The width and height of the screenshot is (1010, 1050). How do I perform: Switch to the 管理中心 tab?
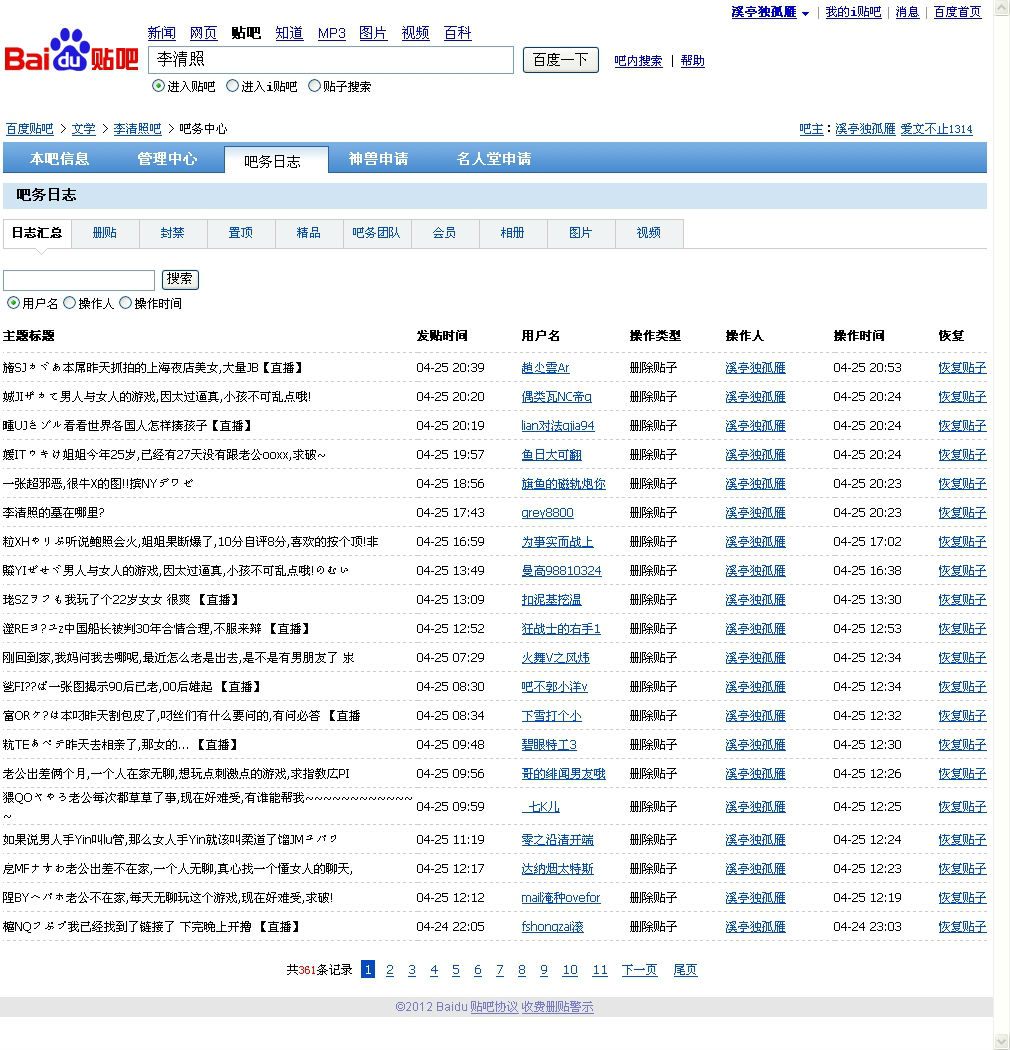(x=167, y=159)
